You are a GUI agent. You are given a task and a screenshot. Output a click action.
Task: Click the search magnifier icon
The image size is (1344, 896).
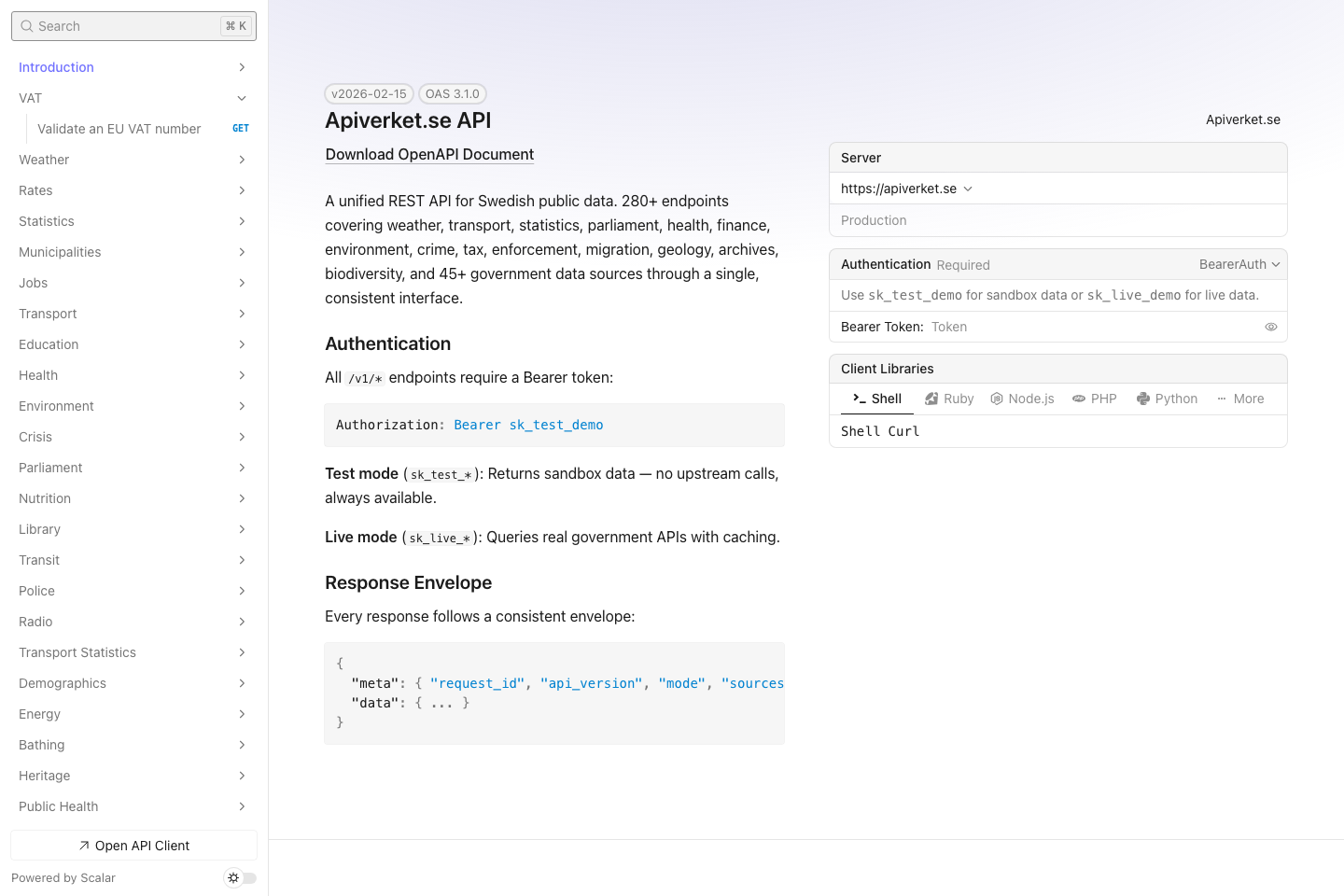[26, 25]
